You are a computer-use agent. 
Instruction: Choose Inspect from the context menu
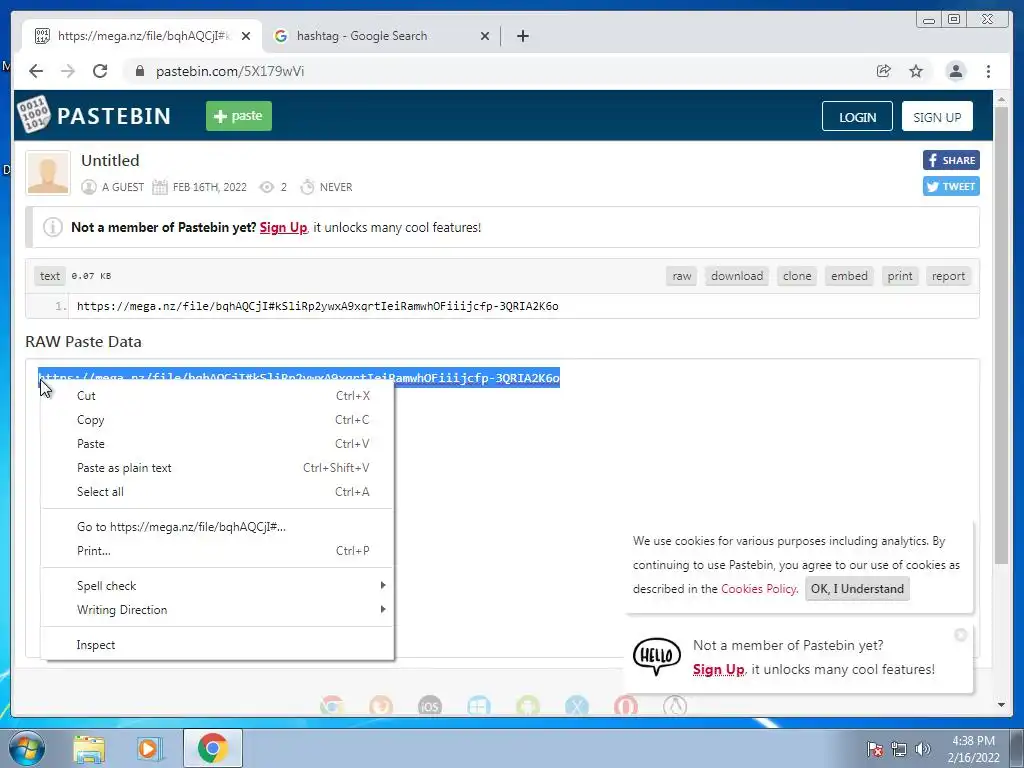(217, 645)
